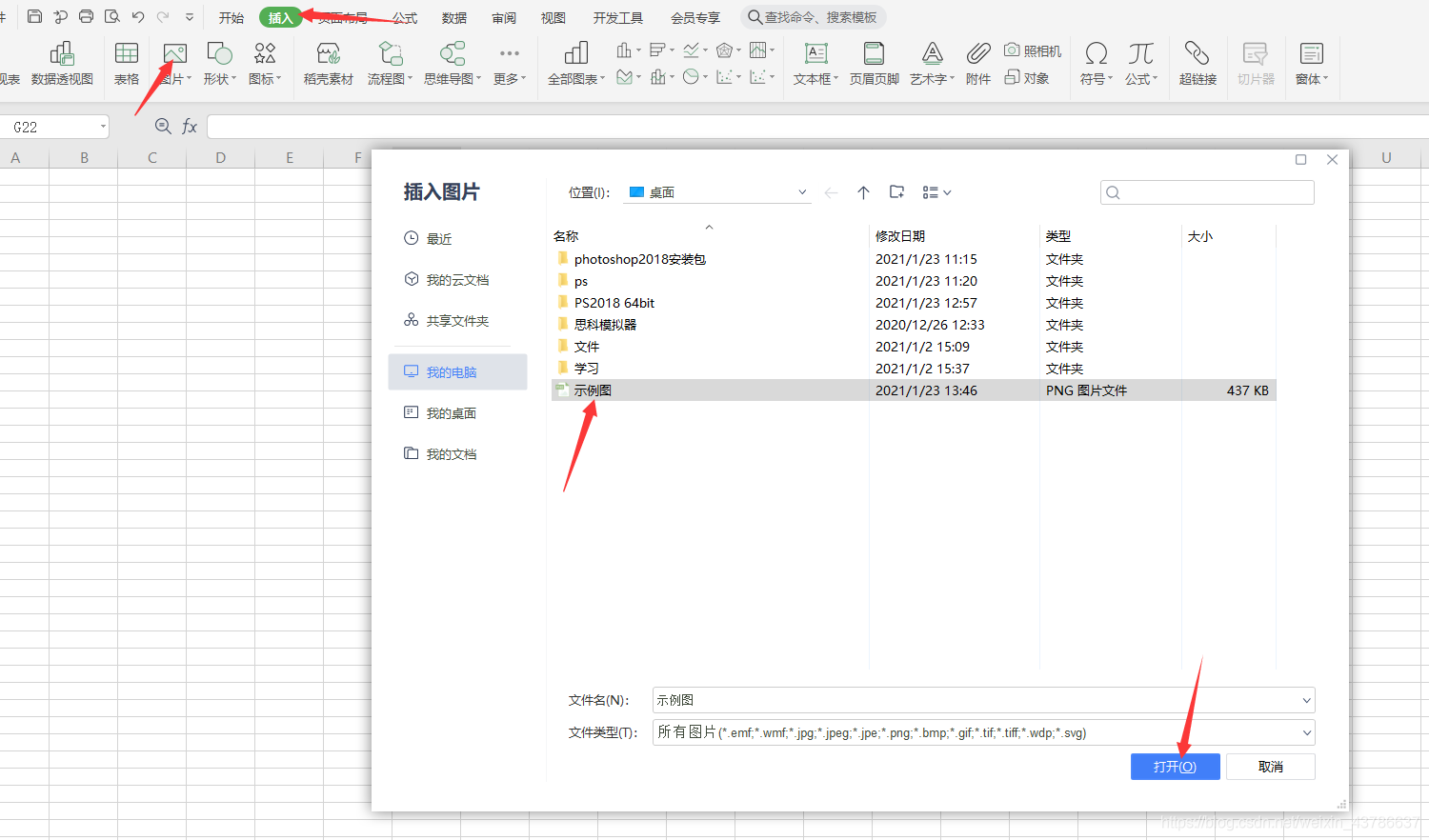Click the zoom magnifier beside fx
The height and width of the screenshot is (840, 1429).
[x=163, y=127]
